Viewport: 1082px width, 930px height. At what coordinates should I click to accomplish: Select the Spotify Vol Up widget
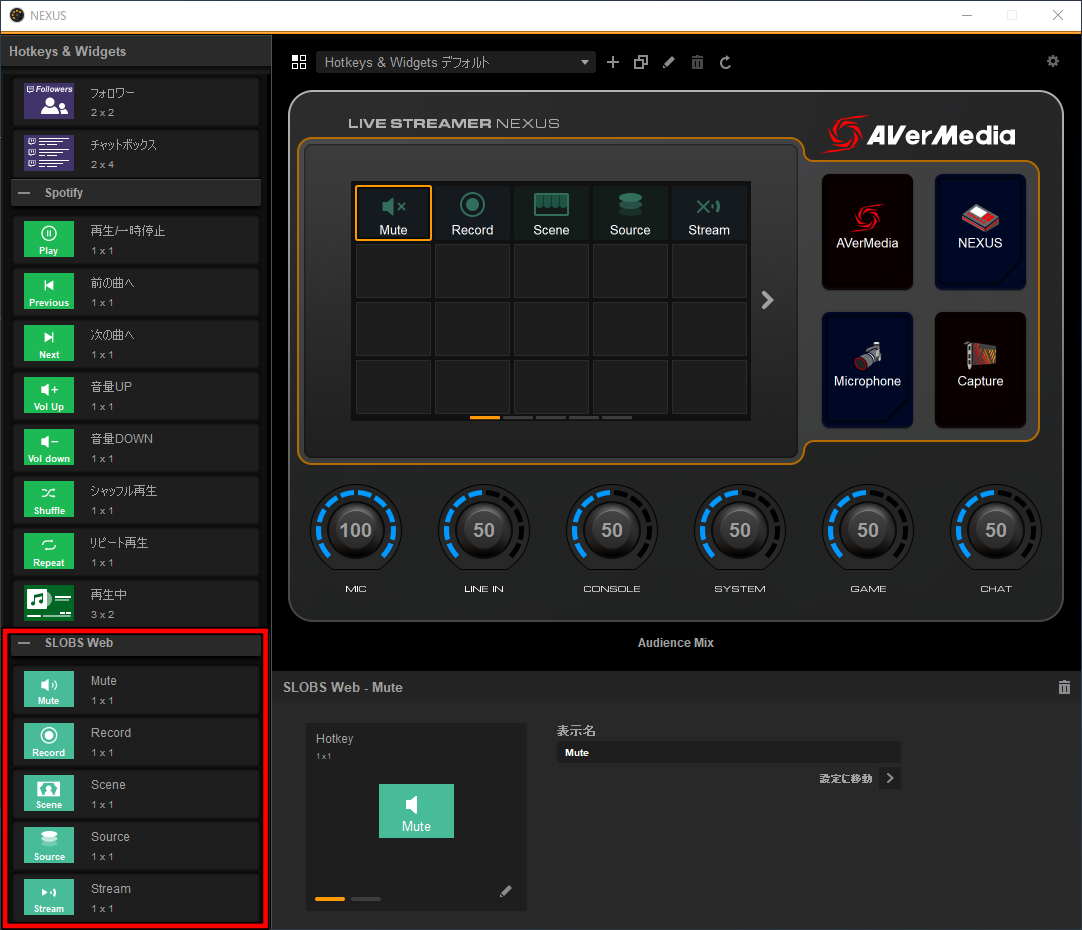(x=136, y=396)
